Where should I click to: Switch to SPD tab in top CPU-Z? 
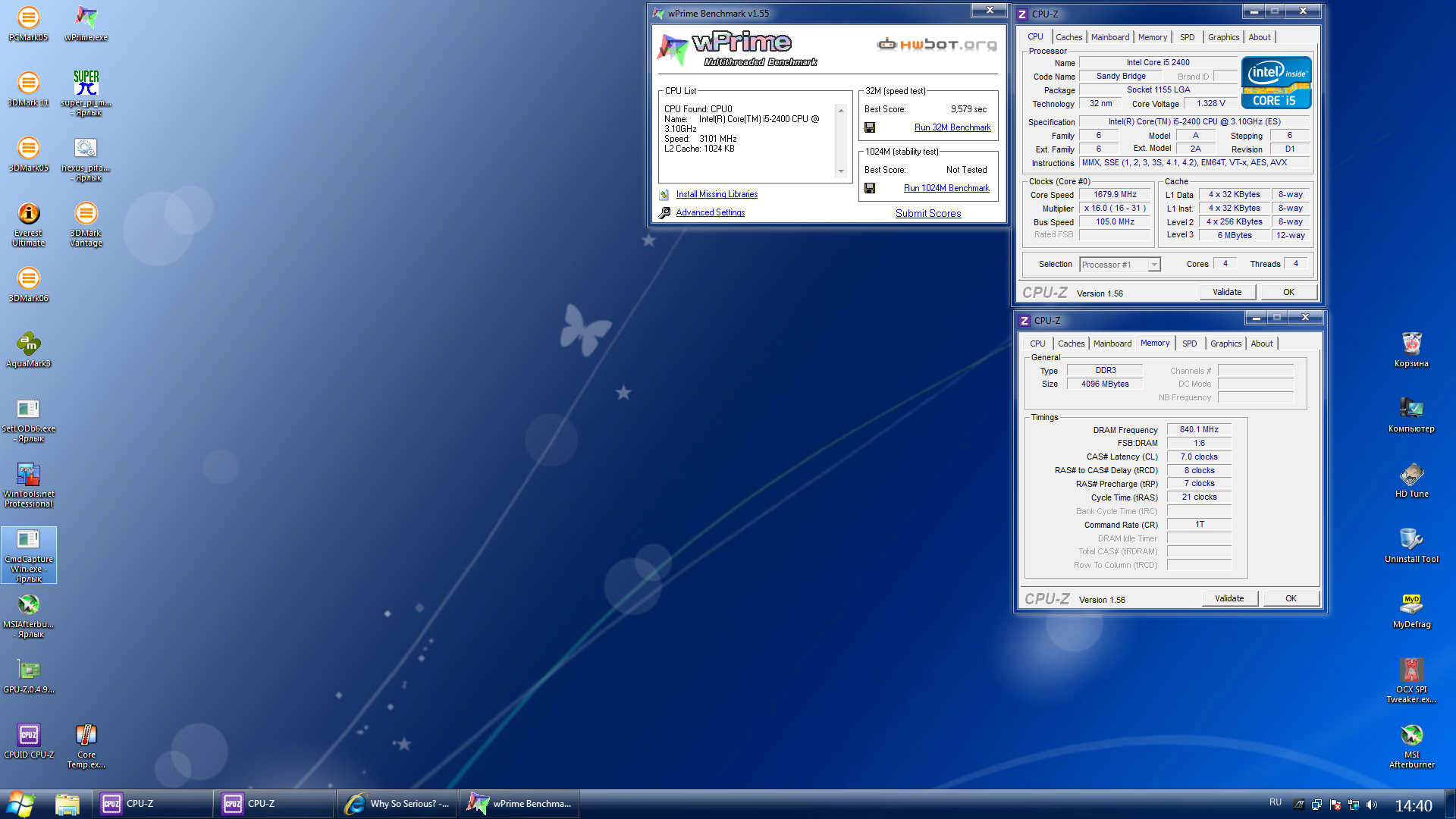pyautogui.click(x=1187, y=37)
